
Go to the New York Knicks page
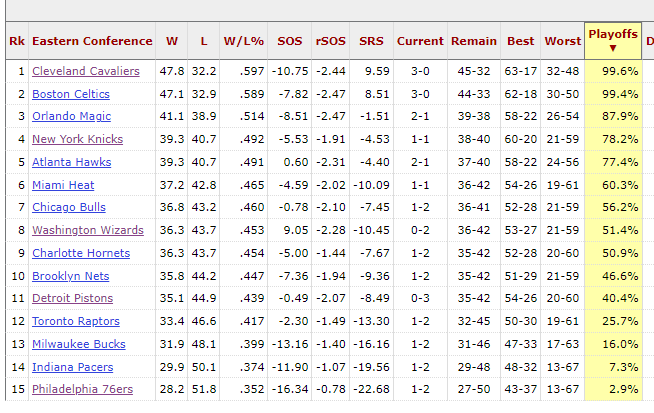coord(77,139)
